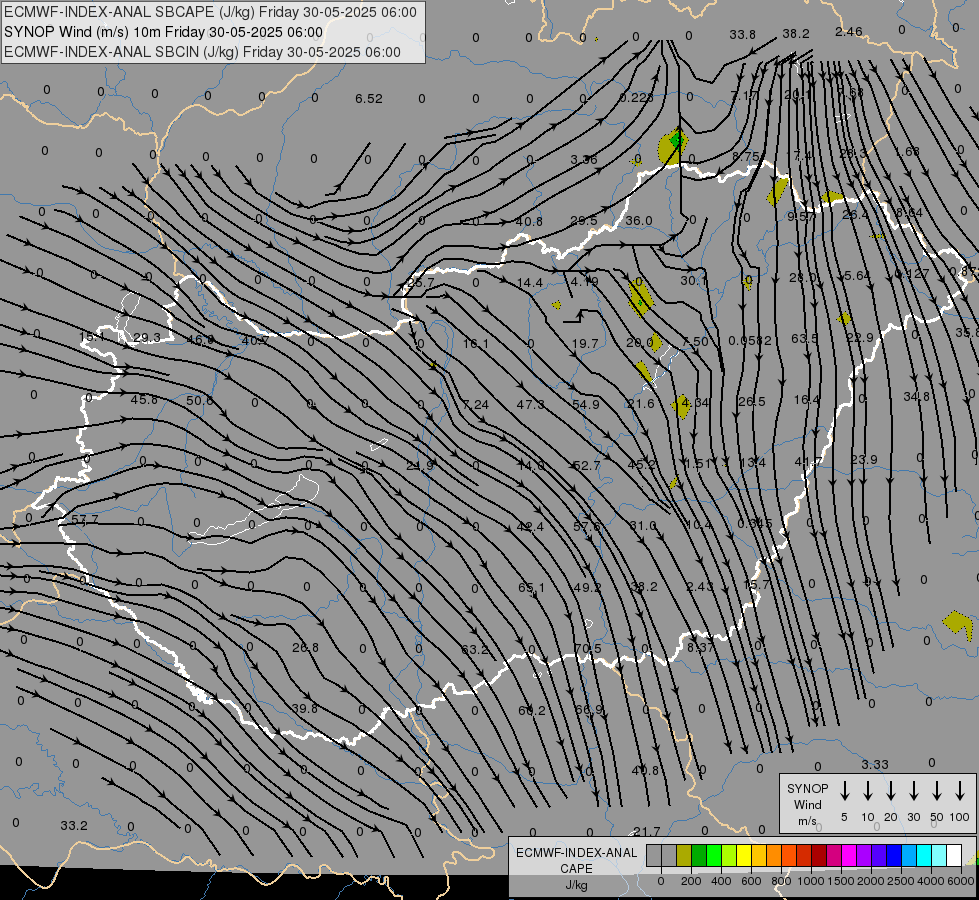979x900 pixels.
Task: Click the map value 36.0
Action: tap(639, 220)
